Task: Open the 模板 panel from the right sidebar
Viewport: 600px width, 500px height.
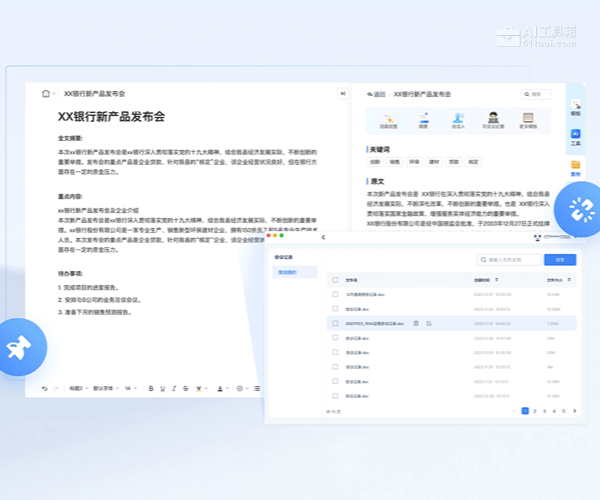Action: (x=575, y=107)
